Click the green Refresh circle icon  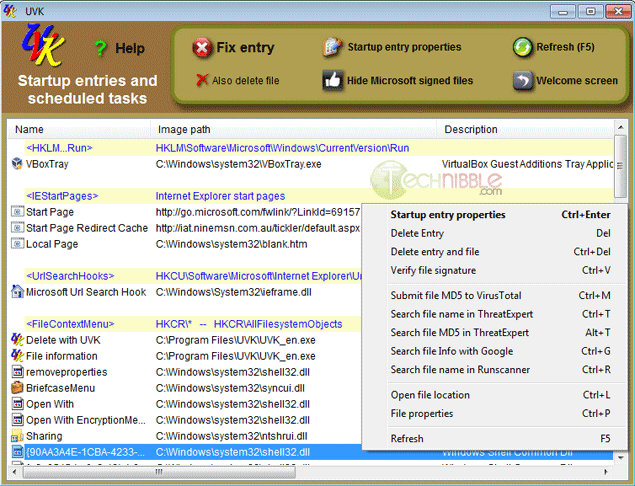(522, 47)
